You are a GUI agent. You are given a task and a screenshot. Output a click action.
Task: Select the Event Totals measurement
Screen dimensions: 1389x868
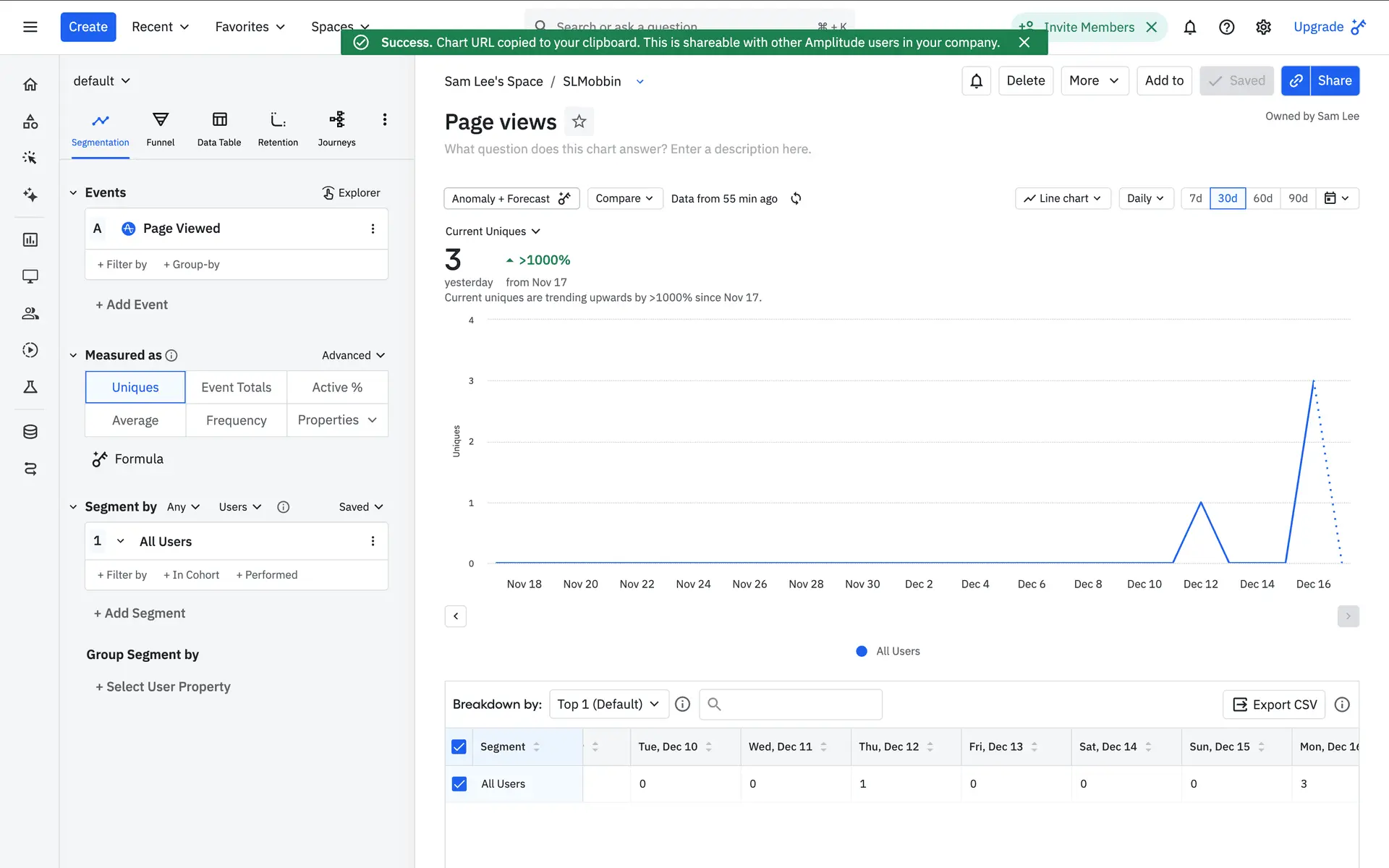pos(236,387)
